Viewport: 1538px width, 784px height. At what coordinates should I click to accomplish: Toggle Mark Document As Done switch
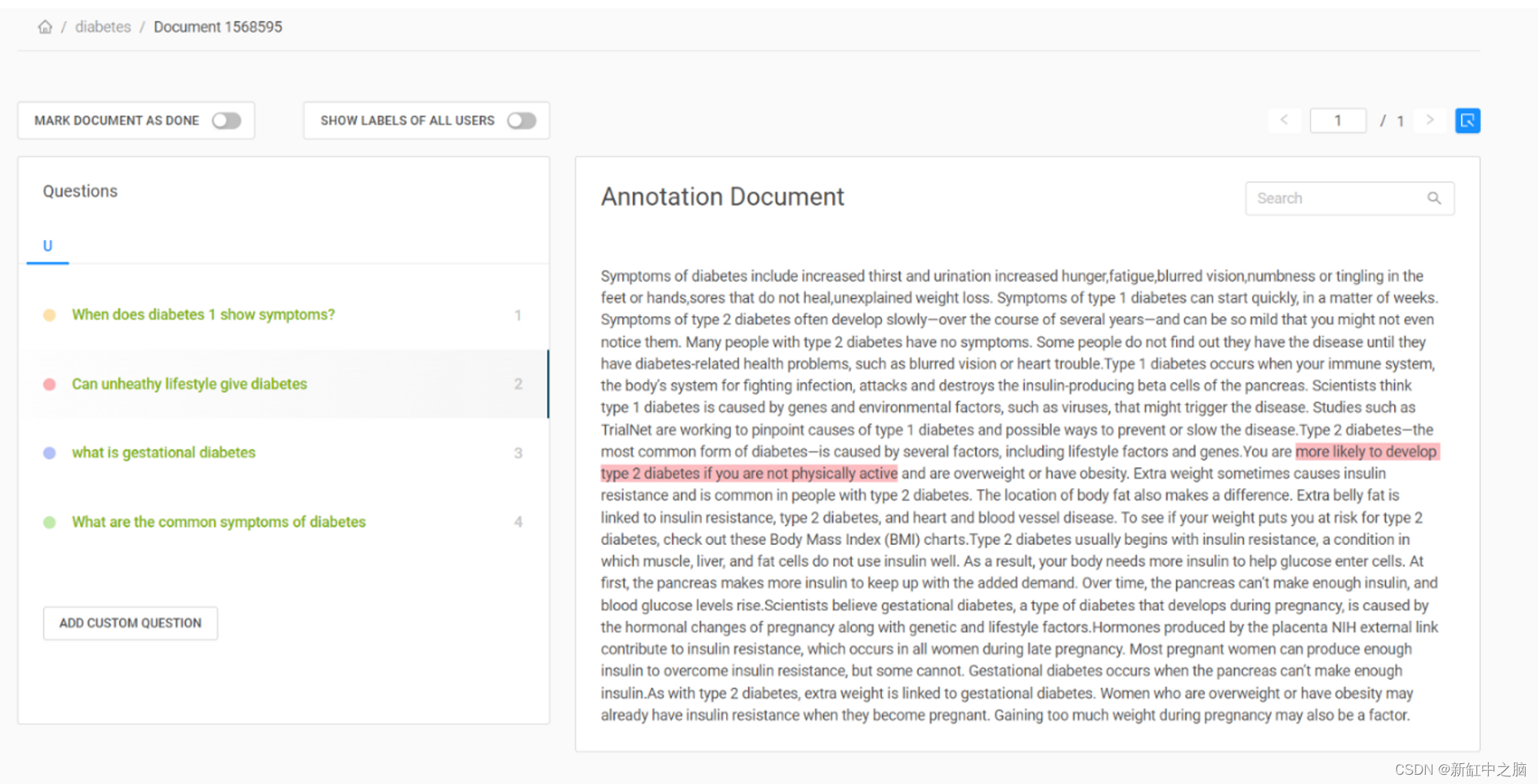[227, 121]
